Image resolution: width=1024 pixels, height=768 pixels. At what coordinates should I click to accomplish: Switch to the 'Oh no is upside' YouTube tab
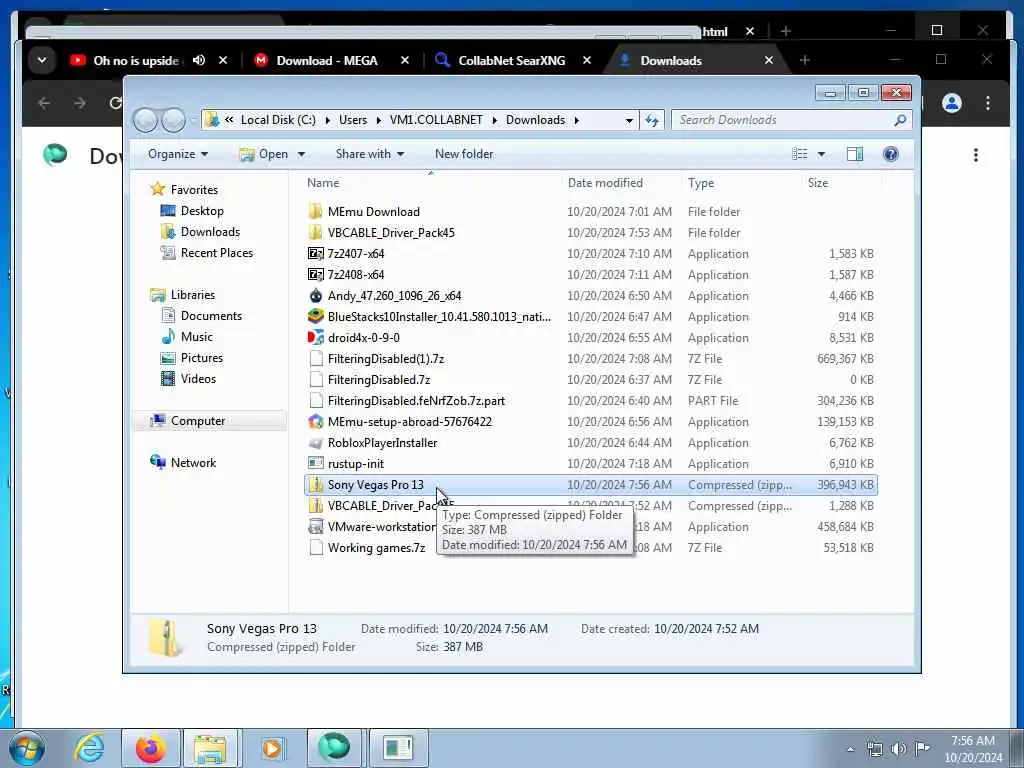pos(134,60)
